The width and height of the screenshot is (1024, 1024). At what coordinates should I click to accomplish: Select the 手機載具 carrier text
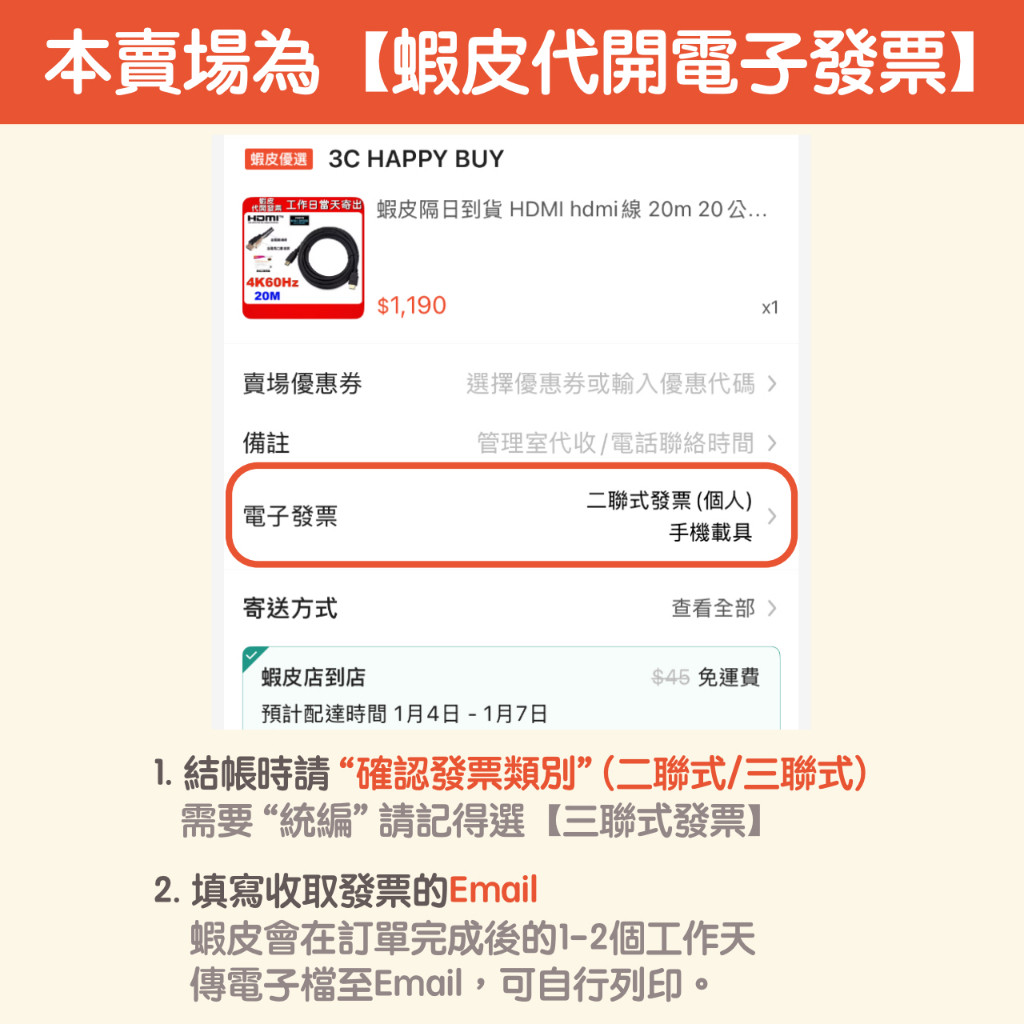(711, 532)
